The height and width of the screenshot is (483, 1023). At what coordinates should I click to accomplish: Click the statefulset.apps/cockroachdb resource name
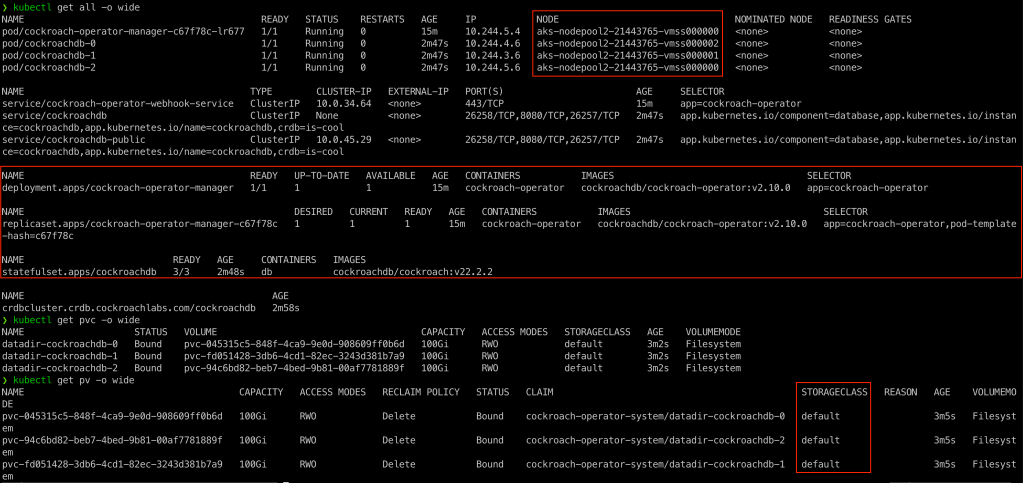coord(80,271)
